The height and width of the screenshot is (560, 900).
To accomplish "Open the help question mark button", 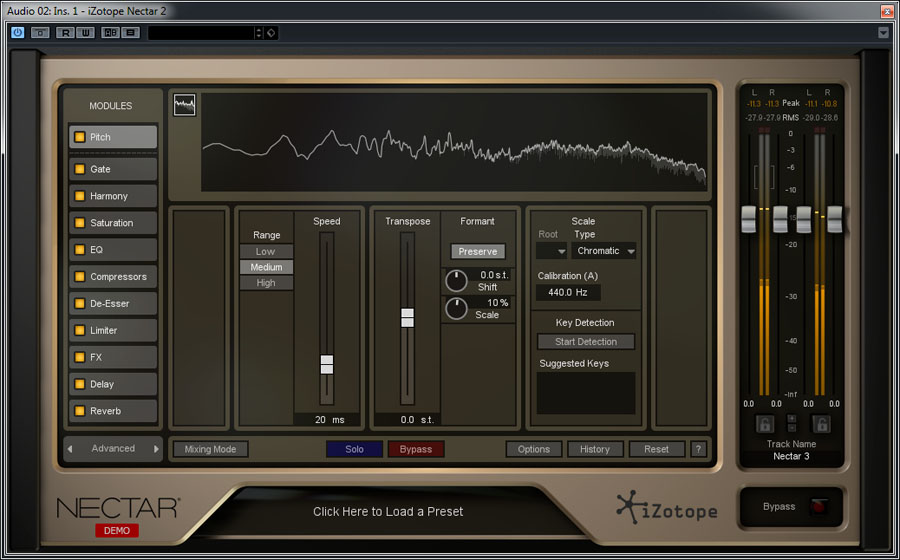I will [x=698, y=449].
